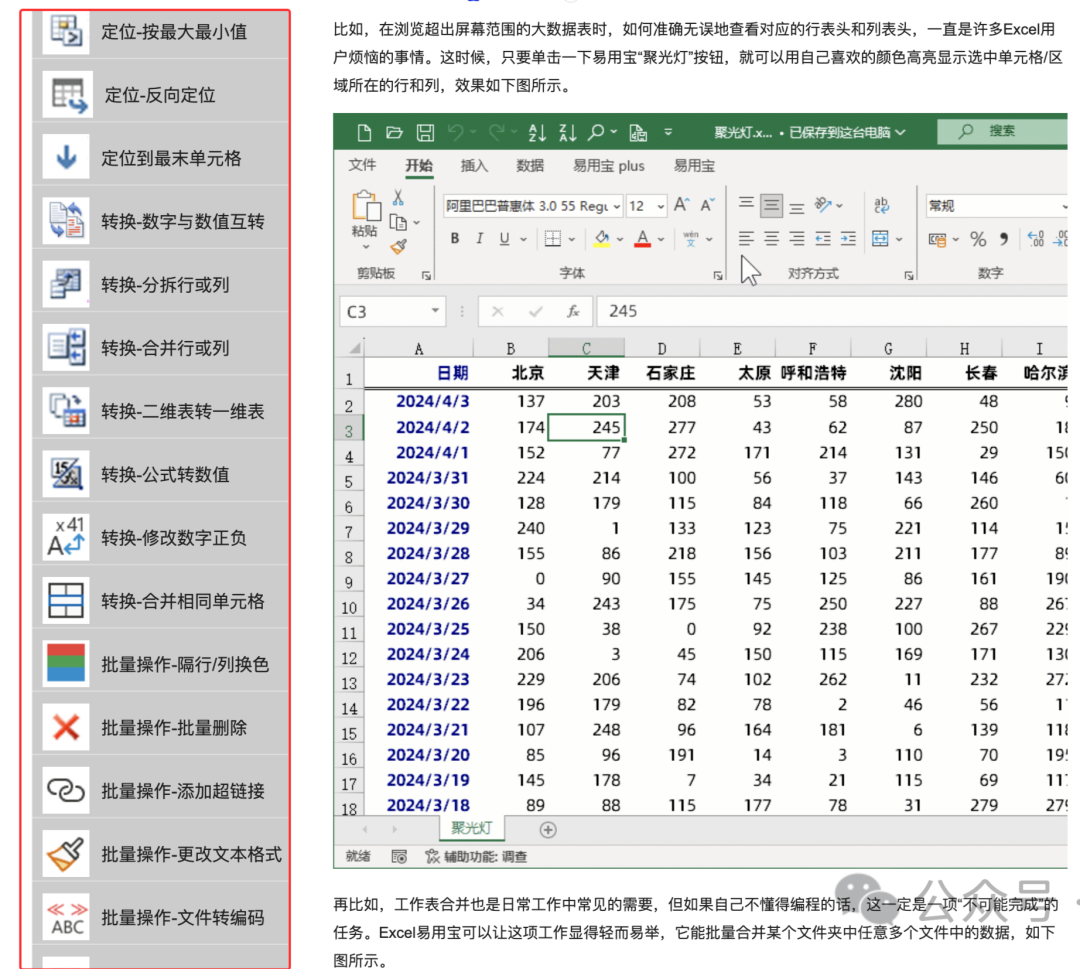1080x969 pixels.
Task: Toggle align text left button
Action: coord(746,239)
